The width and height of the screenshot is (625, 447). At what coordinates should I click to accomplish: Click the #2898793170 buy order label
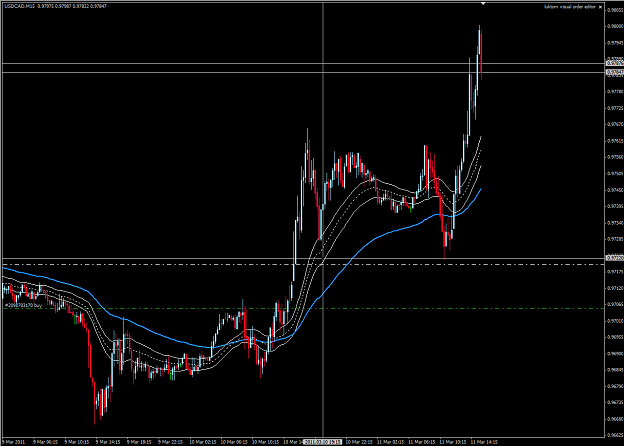point(23,305)
